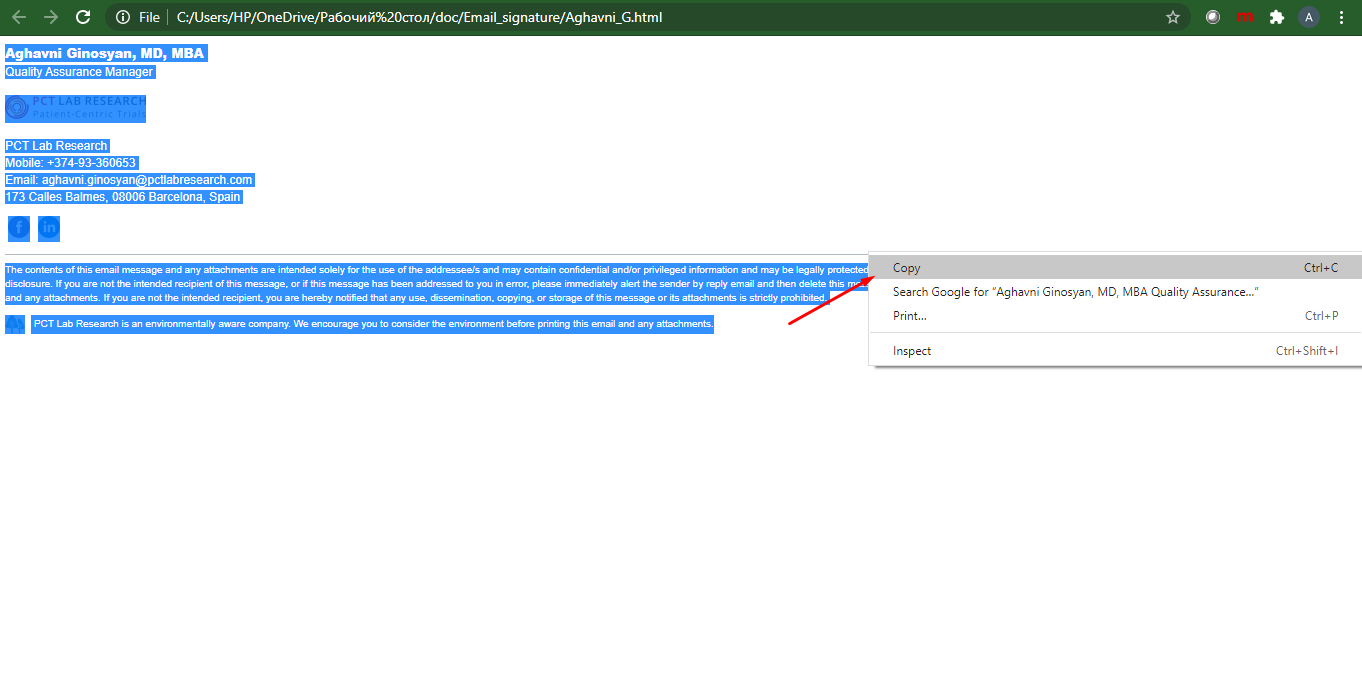Click the LinkedIn icon in the signature
Image resolution: width=1362 pixels, height=686 pixels.
click(x=49, y=228)
